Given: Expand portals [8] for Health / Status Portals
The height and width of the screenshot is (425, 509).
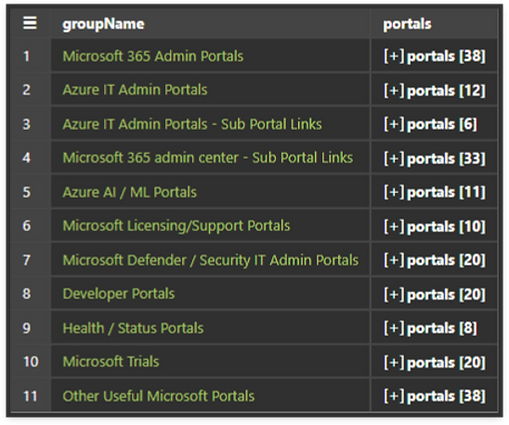Looking at the screenshot, I should 430,328.
